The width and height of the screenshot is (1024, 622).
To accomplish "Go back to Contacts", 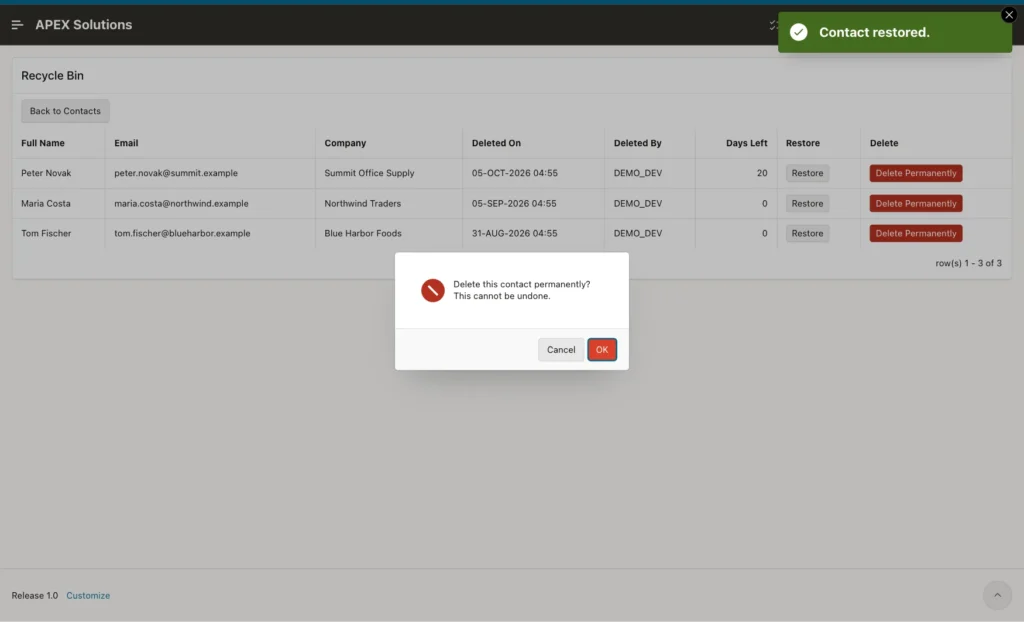I will coord(65,111).
